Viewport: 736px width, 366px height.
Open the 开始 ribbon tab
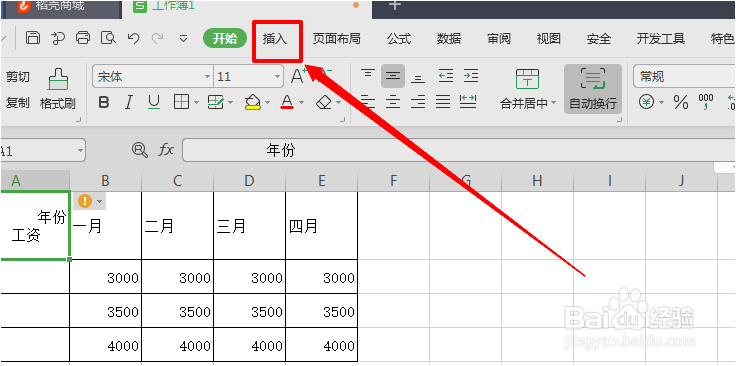point(225,38)
